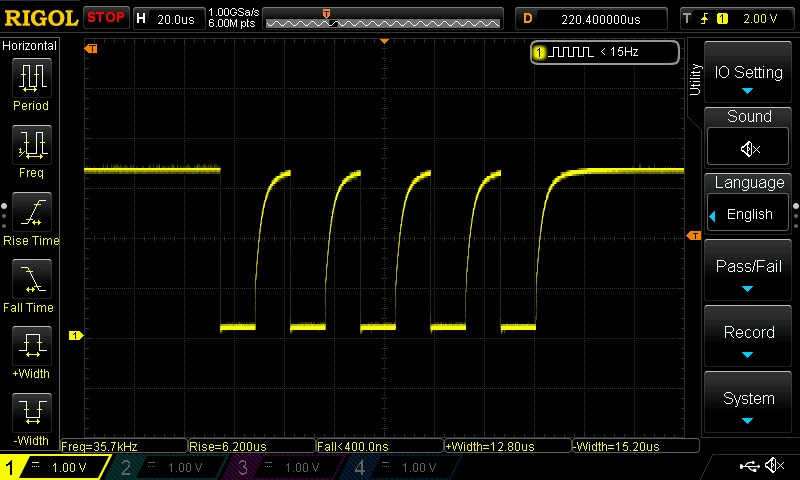The image size is (800, 480).
Task: Click the rising edge trigger icon
Action: (x=705, y=19)
